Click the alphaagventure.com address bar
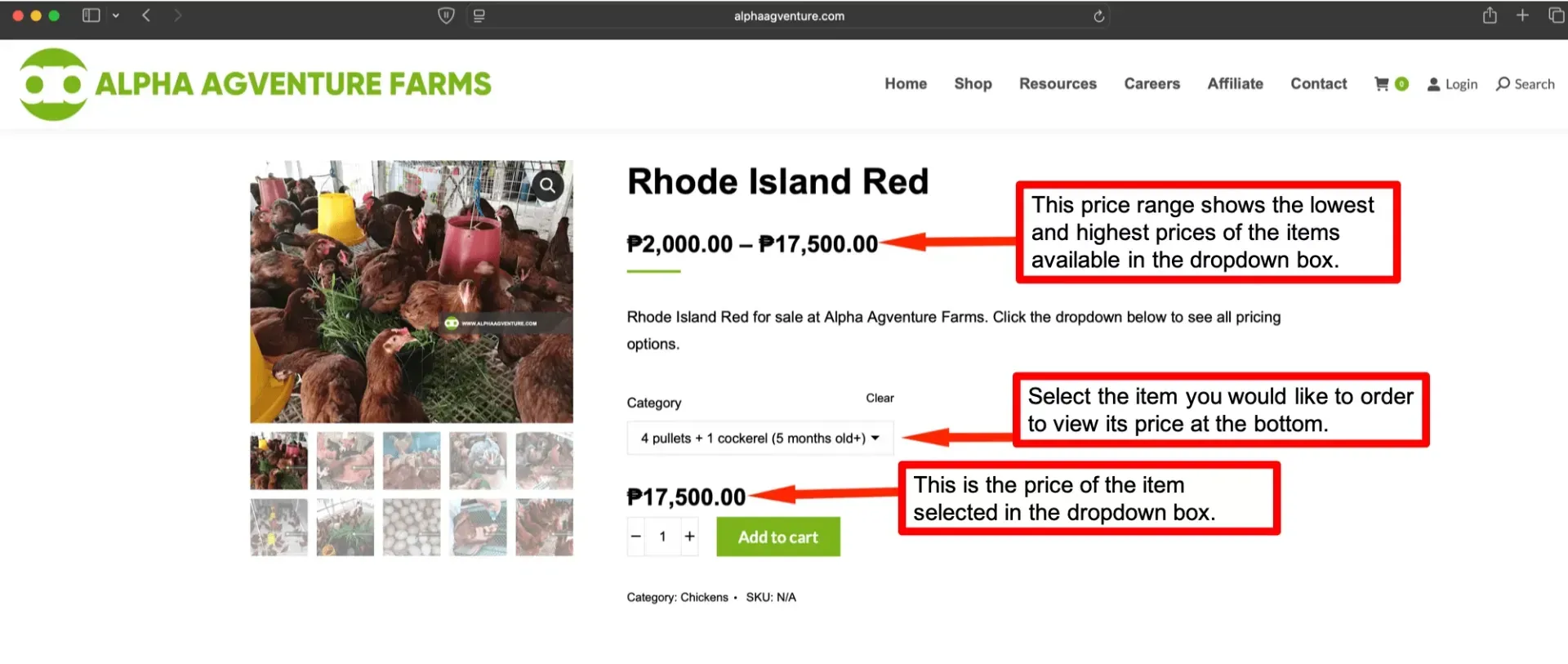The width and height of the screenshot is (1568, 664). coord(789,16)
